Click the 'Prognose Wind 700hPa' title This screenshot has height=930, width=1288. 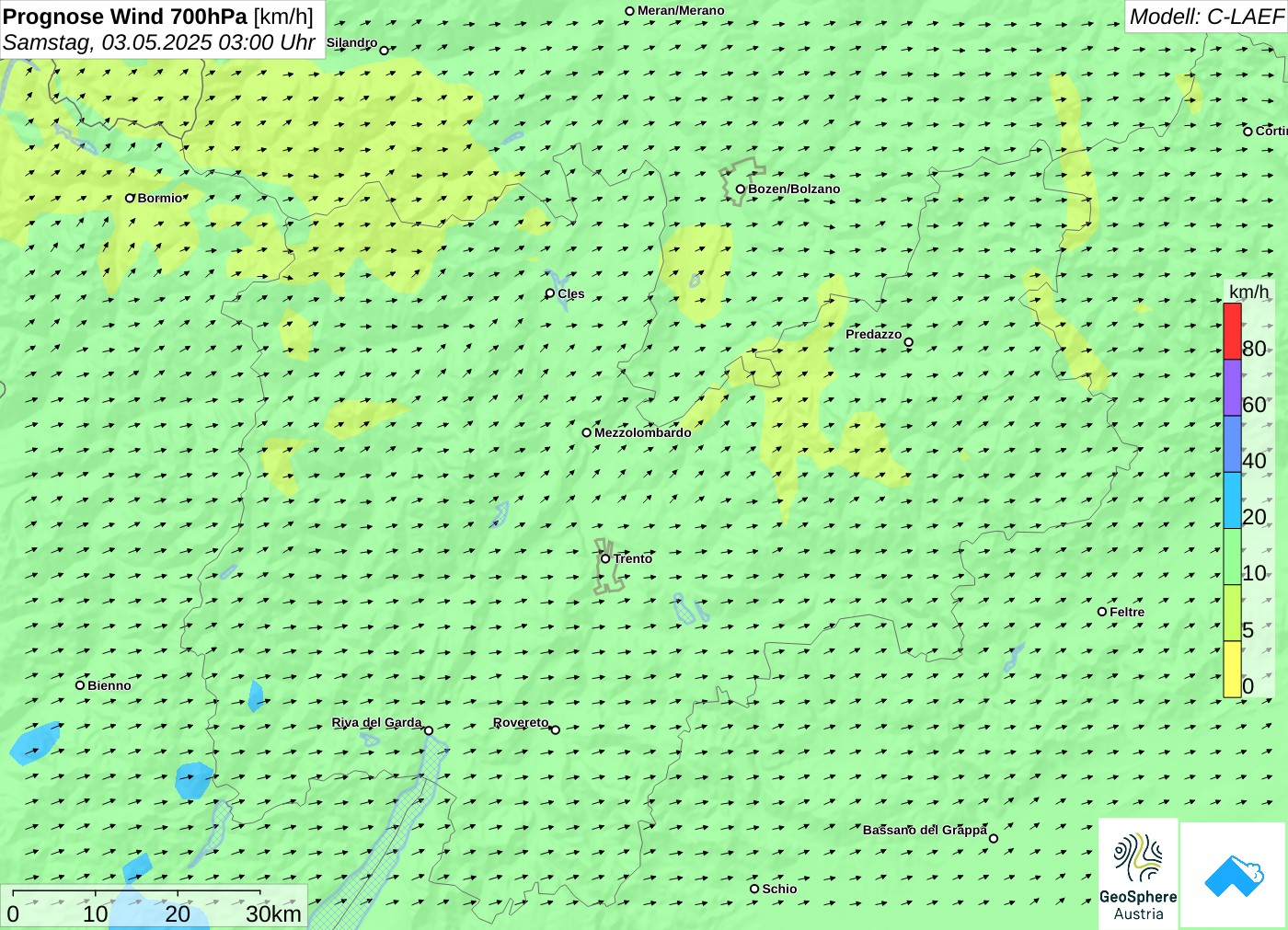pyautogui.click(x=125, y=17)
